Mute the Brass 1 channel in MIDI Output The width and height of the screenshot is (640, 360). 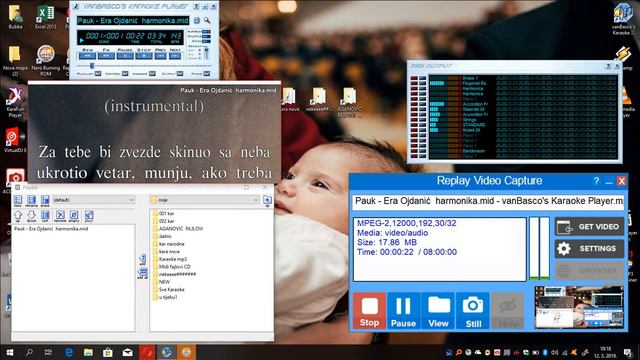pos(414,78)
